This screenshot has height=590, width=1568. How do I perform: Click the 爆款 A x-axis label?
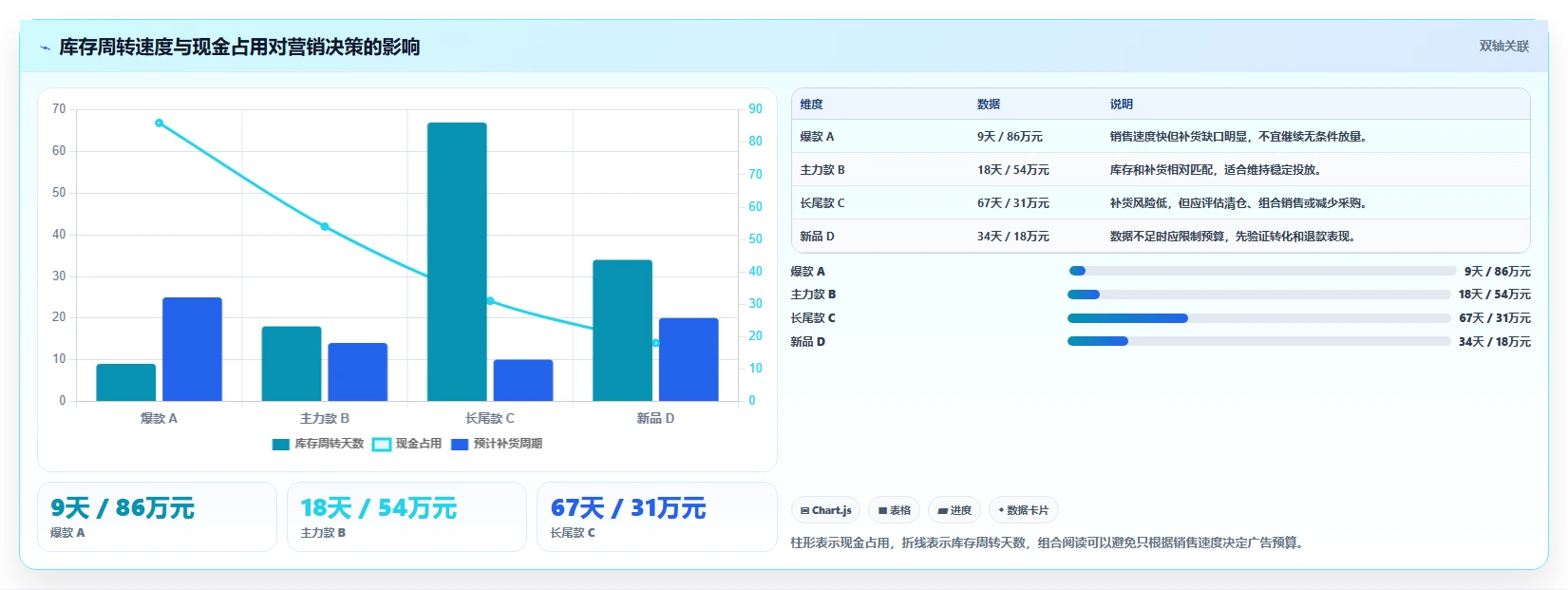coord(159,418)
